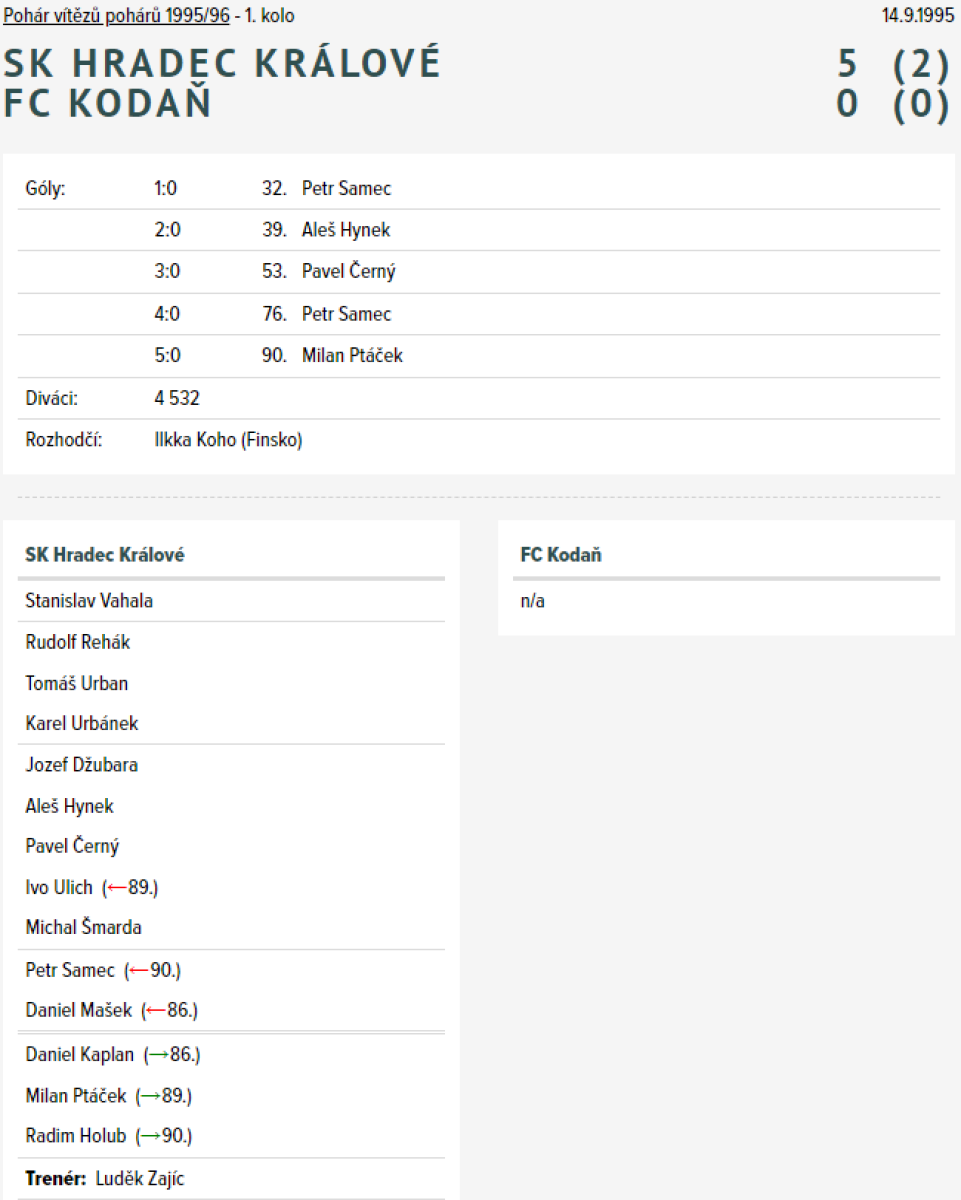Click the match date 14.9.1995

pos(918,16)
